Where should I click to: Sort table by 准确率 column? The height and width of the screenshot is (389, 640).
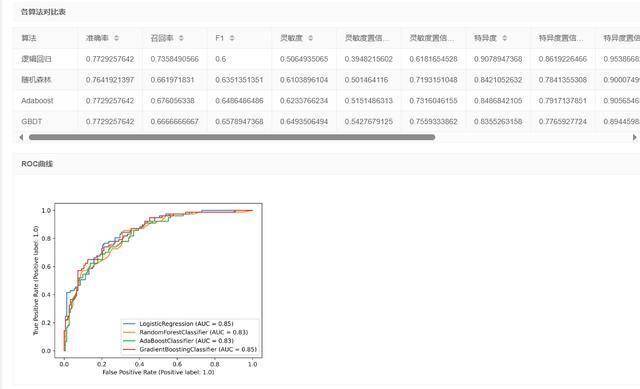tap(116, 38)
